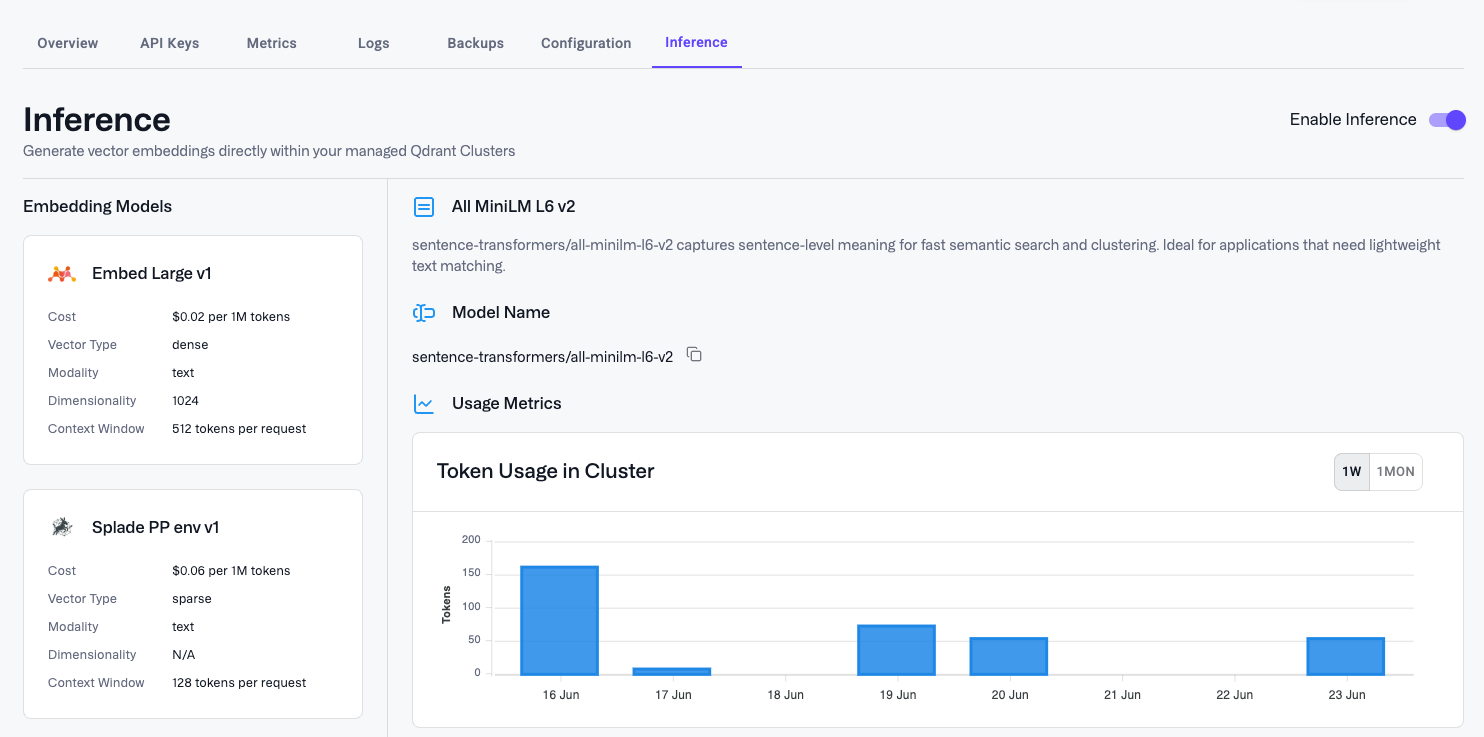This screenshot has width=1484, height=737.
Task: Click the Metrics navigation item
Action: click(271, 43)
